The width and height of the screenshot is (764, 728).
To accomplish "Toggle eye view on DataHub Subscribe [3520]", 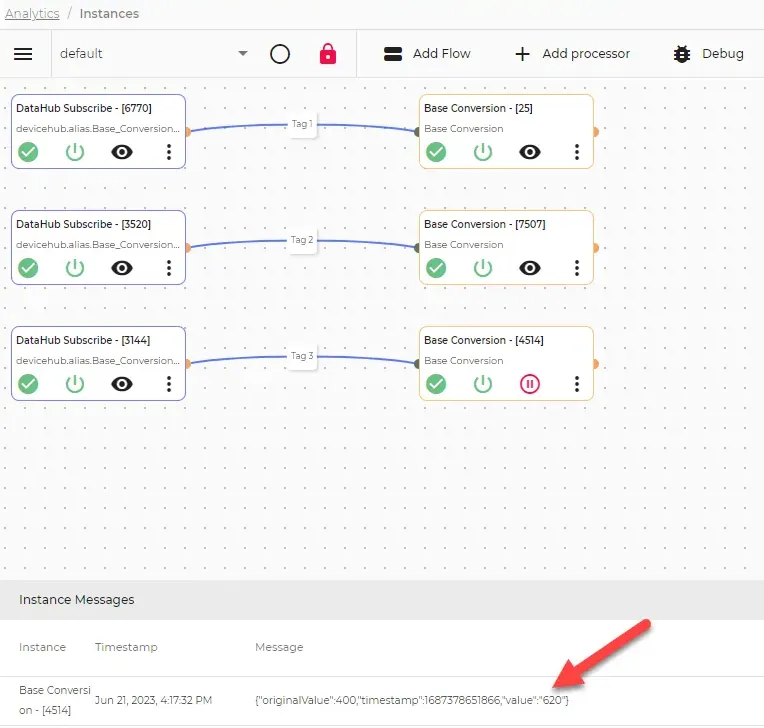I will pyautogui.click(x=122, y=268).
